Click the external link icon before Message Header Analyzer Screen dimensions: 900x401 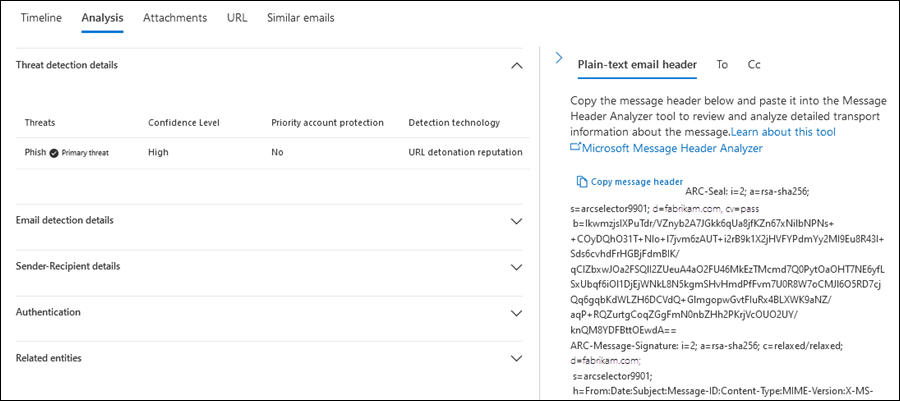(x=575, y=147)
